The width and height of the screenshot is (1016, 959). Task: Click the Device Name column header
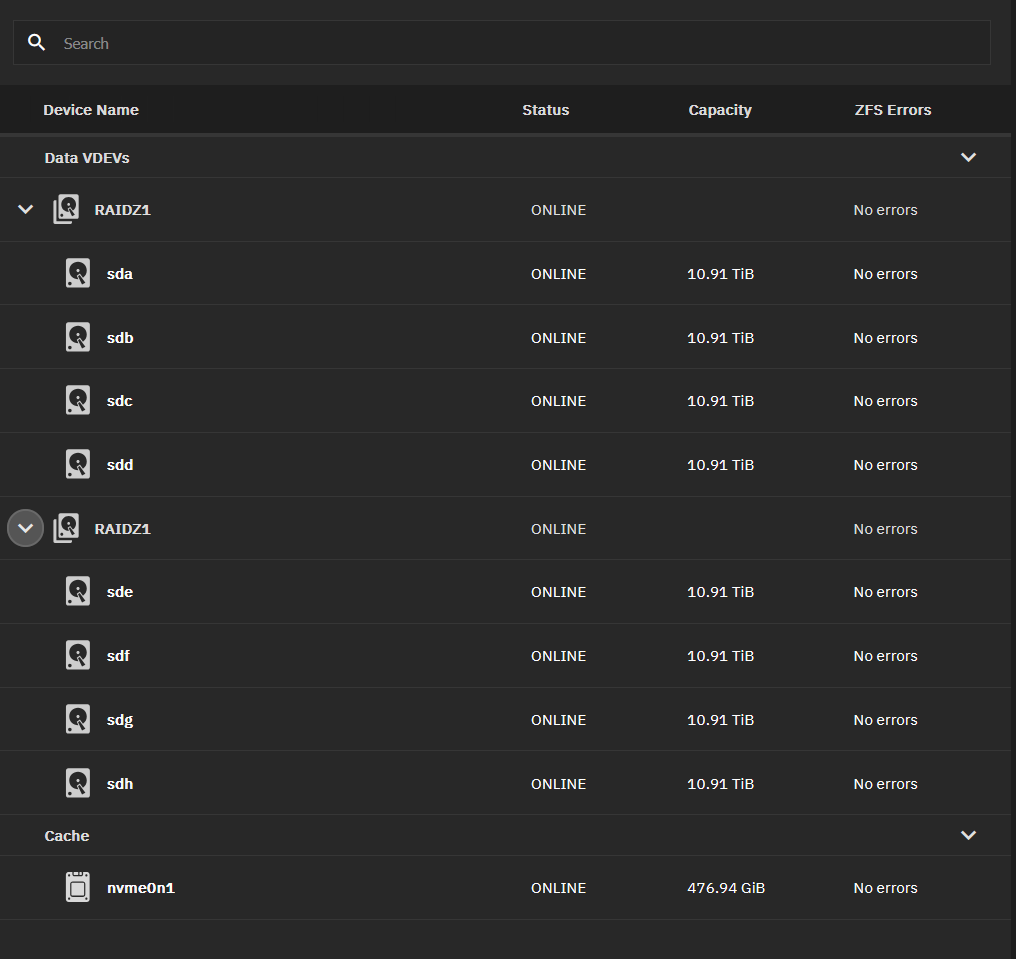click(91, 110)
